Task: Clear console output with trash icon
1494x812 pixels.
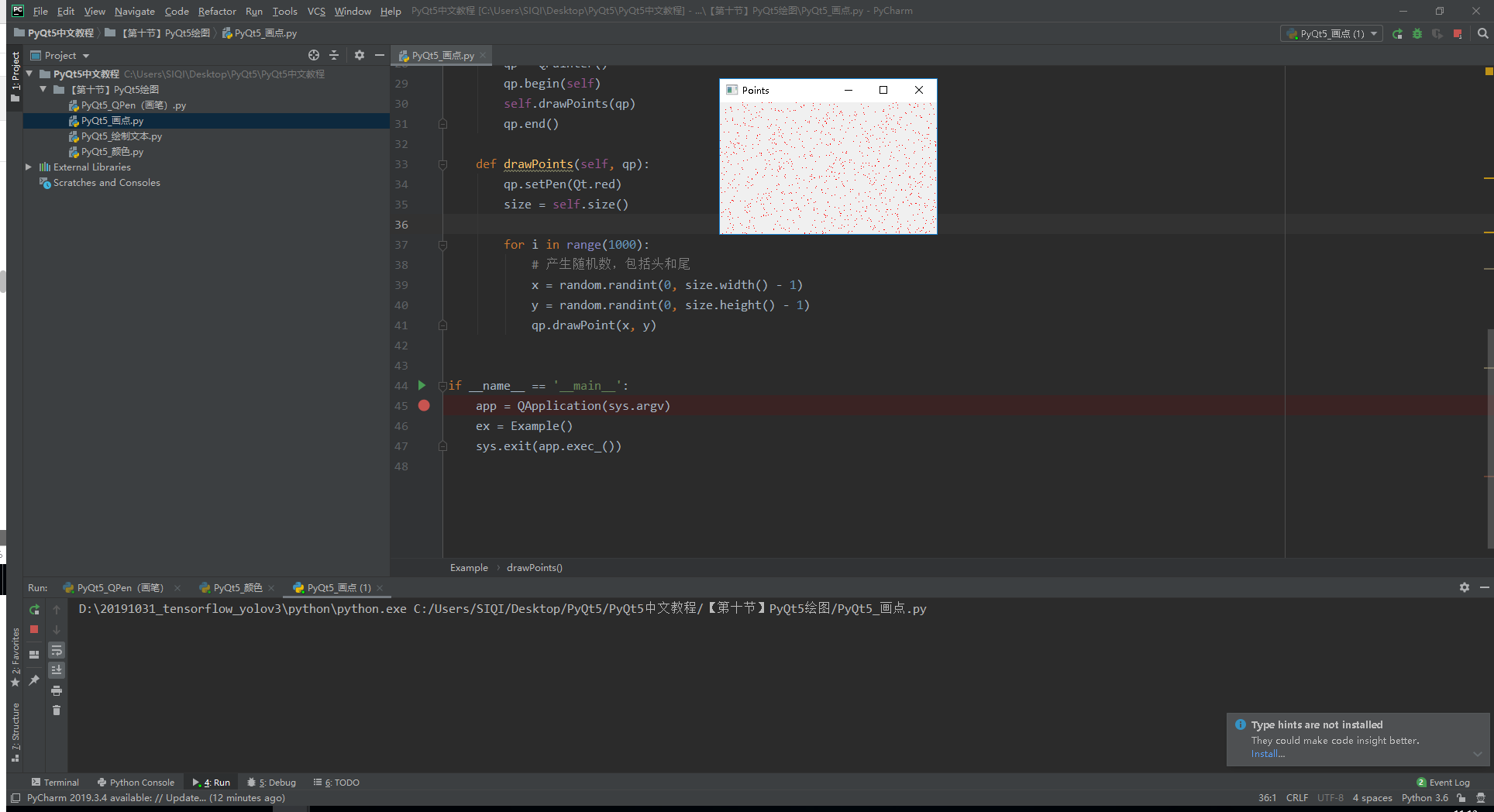Action: [x=57, y=710]
